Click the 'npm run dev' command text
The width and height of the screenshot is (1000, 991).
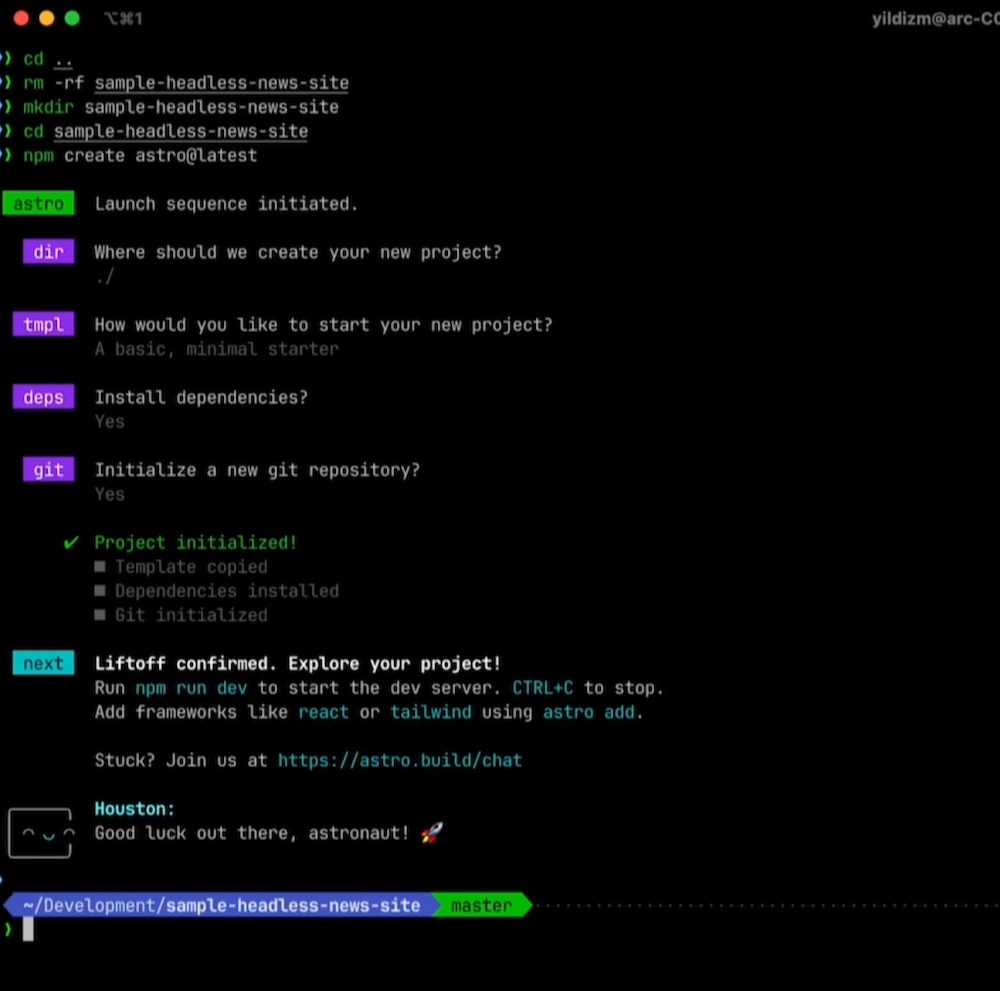tap(191, 687)
